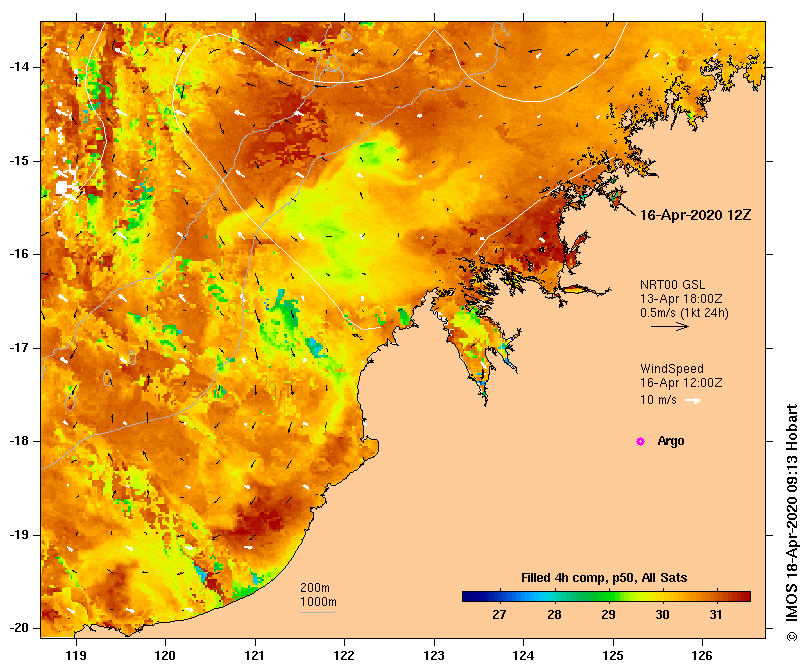Click the '200m' depth label
Screen dimensions: 809x672
pos(315,588)
